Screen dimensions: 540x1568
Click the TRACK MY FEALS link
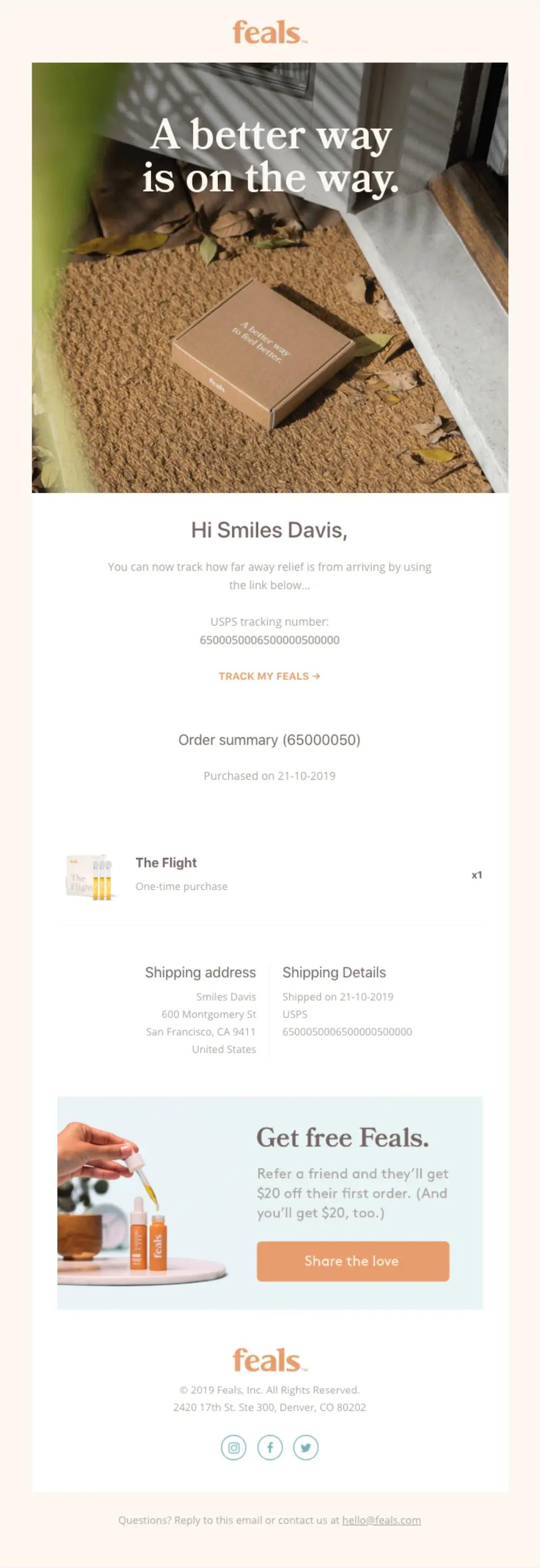click(x=265, y=675)
